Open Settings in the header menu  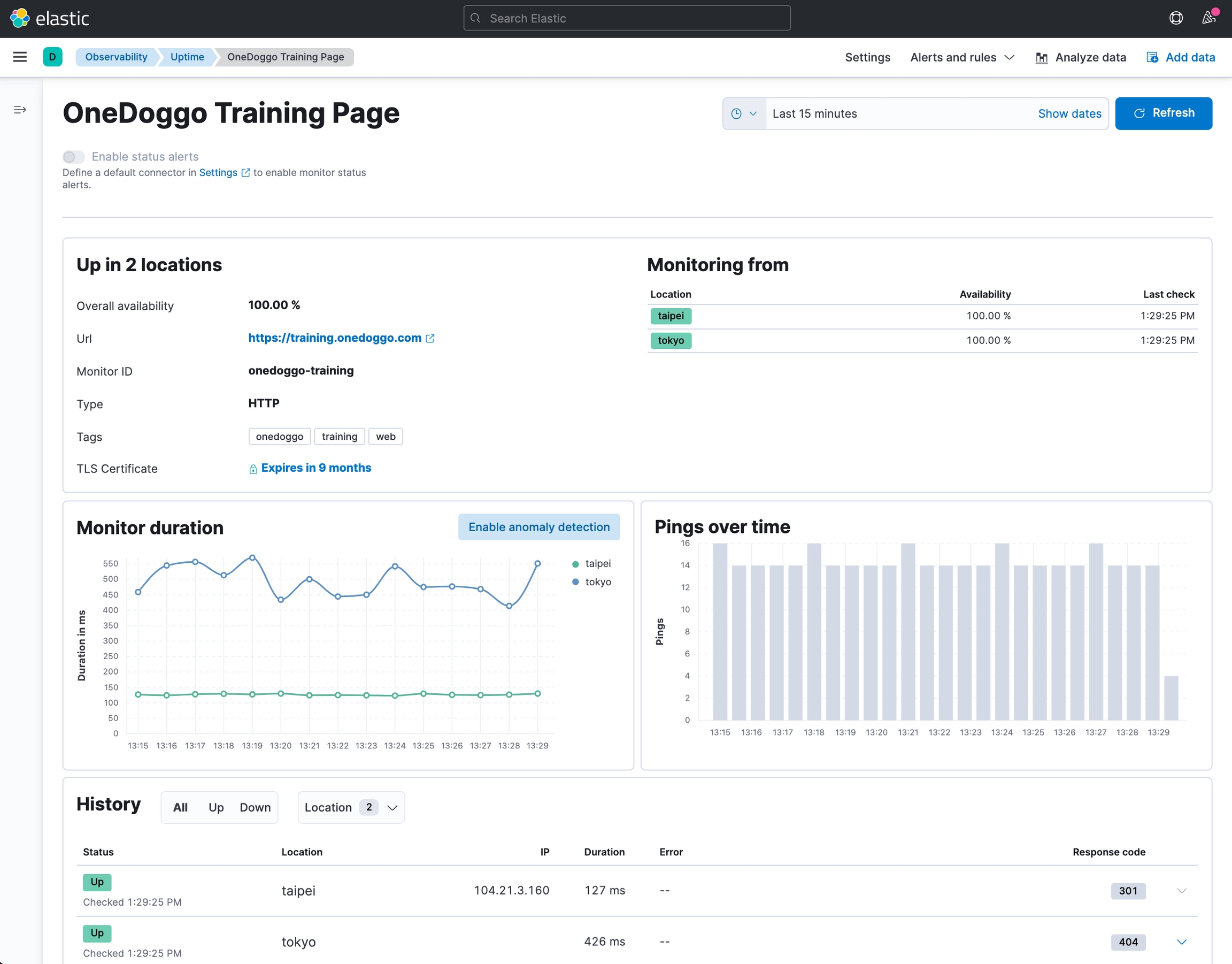(x=868, y=58)
